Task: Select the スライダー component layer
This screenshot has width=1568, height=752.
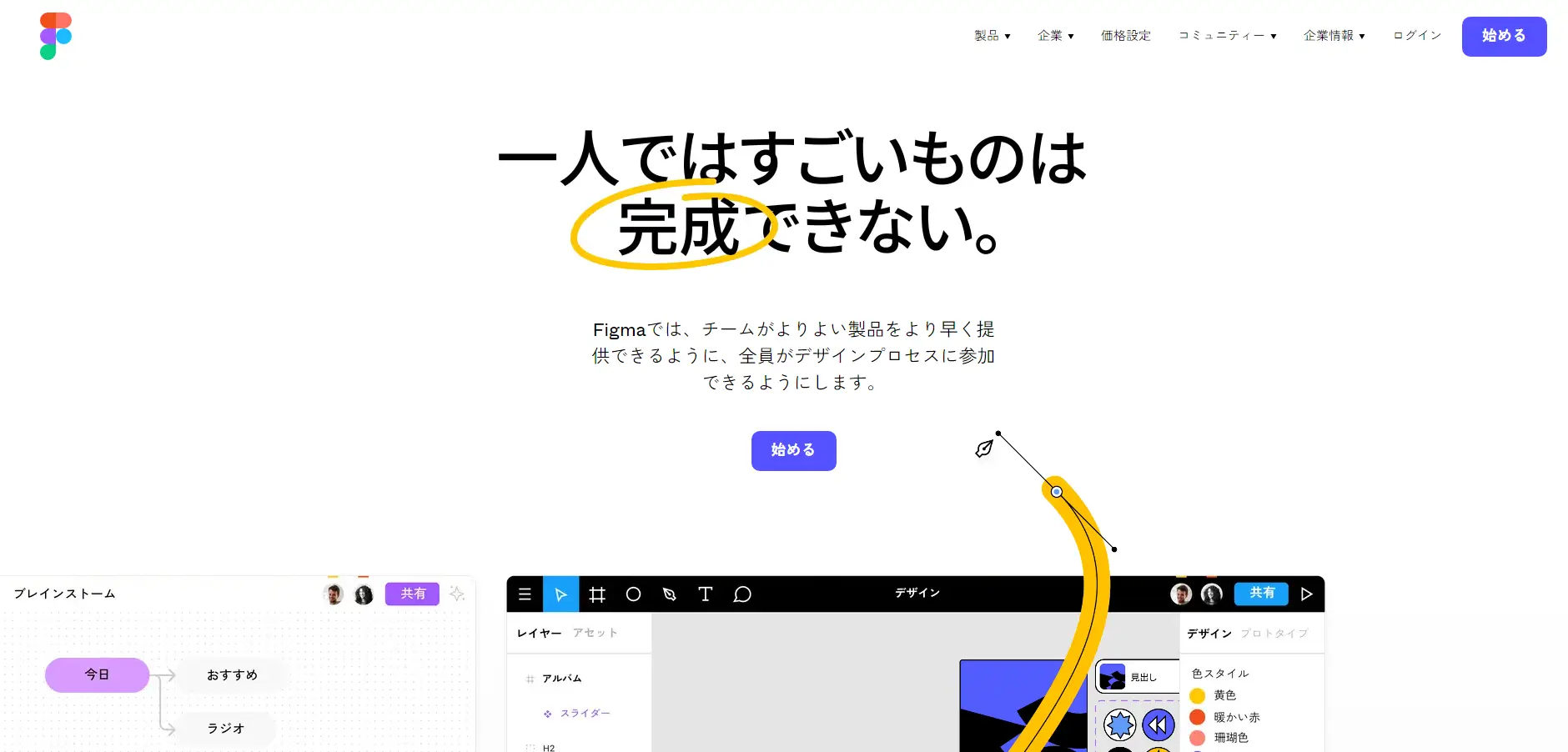Action: (585, 714)
